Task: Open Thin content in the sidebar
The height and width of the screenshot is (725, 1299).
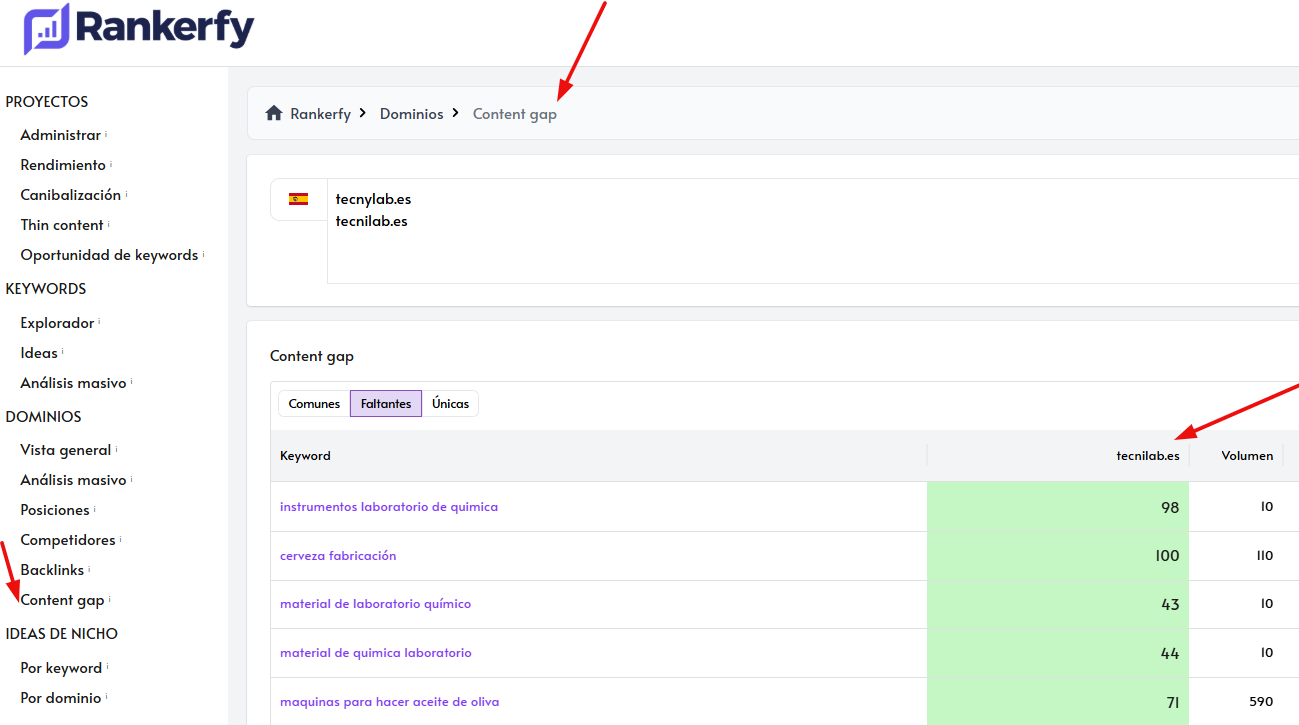Action: 62,225
